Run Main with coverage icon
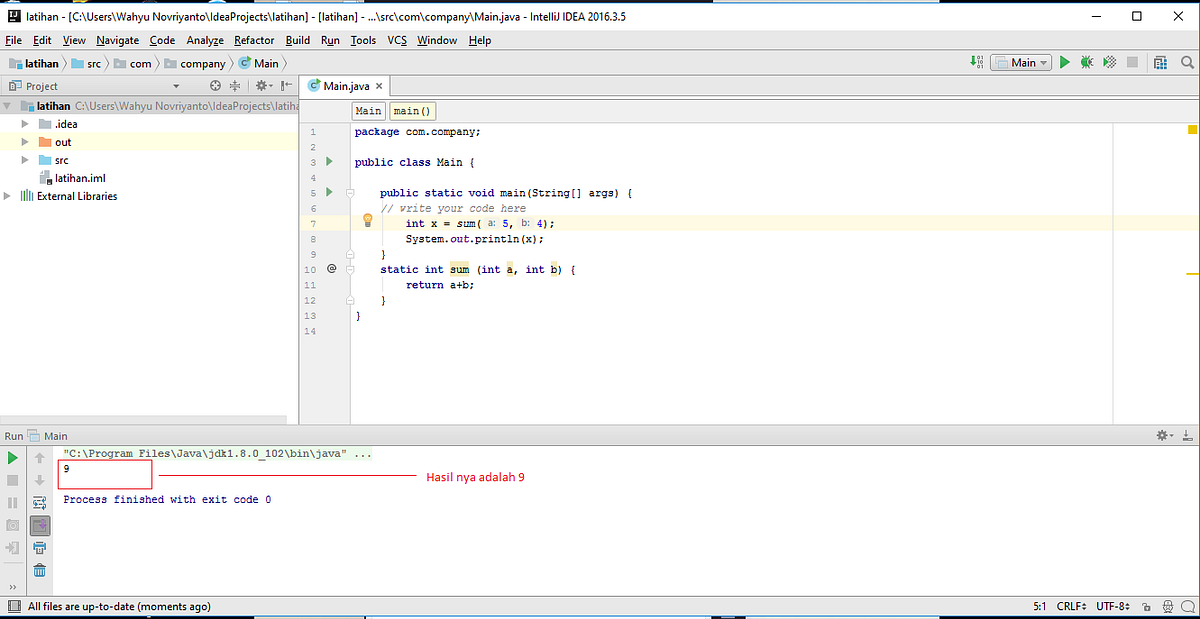1200x619 pixels. (x=1108, y=61)
